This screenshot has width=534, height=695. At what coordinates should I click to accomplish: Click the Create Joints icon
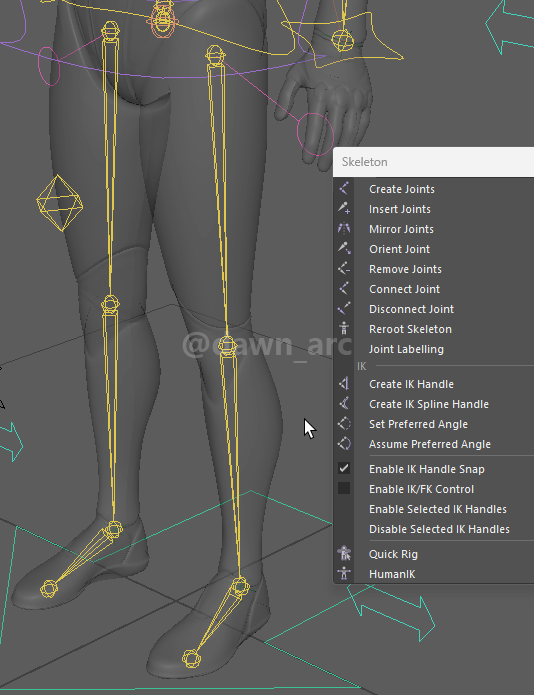coord(344,188)
